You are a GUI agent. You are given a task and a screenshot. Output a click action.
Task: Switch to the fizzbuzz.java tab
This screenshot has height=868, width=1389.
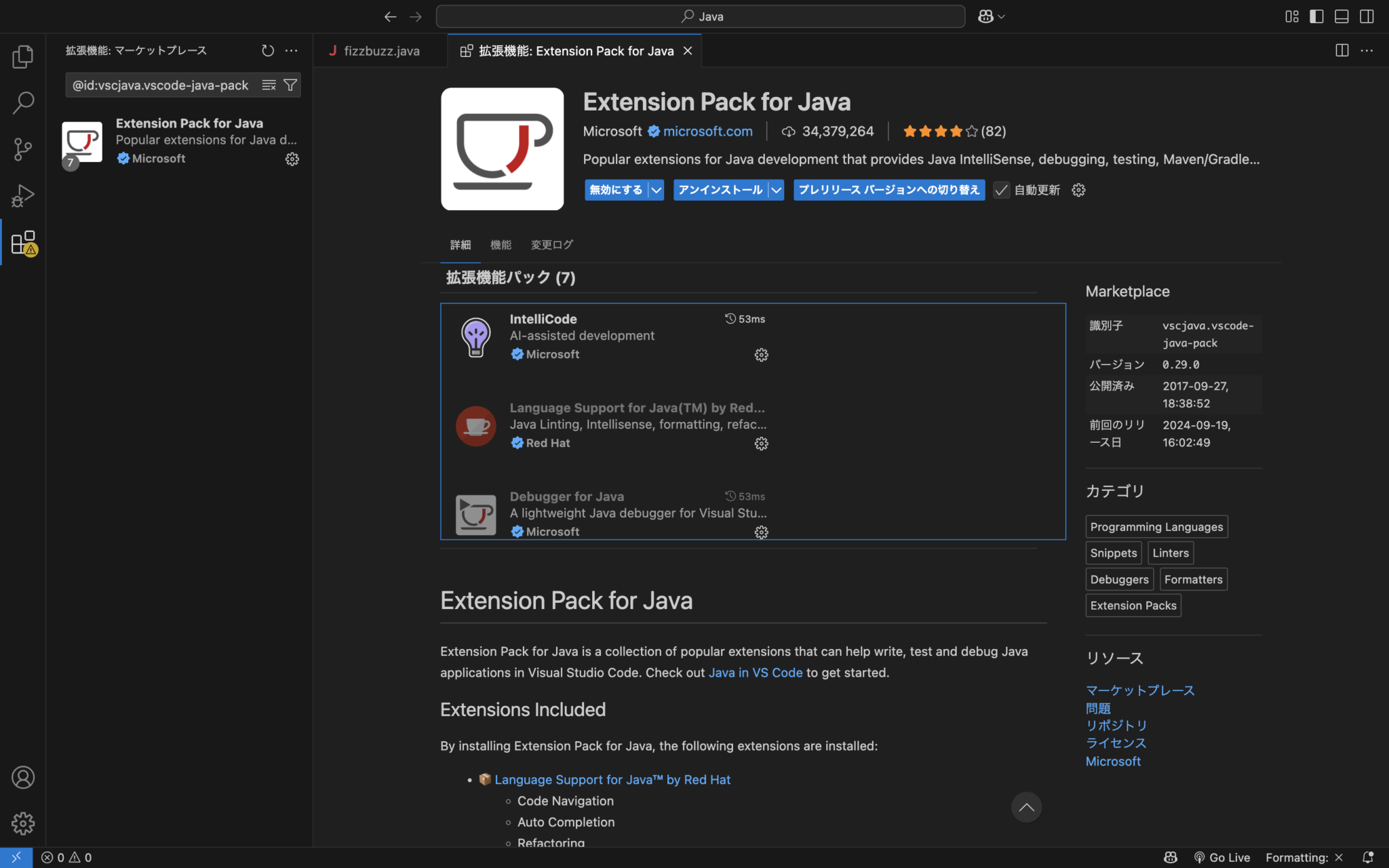380,50
